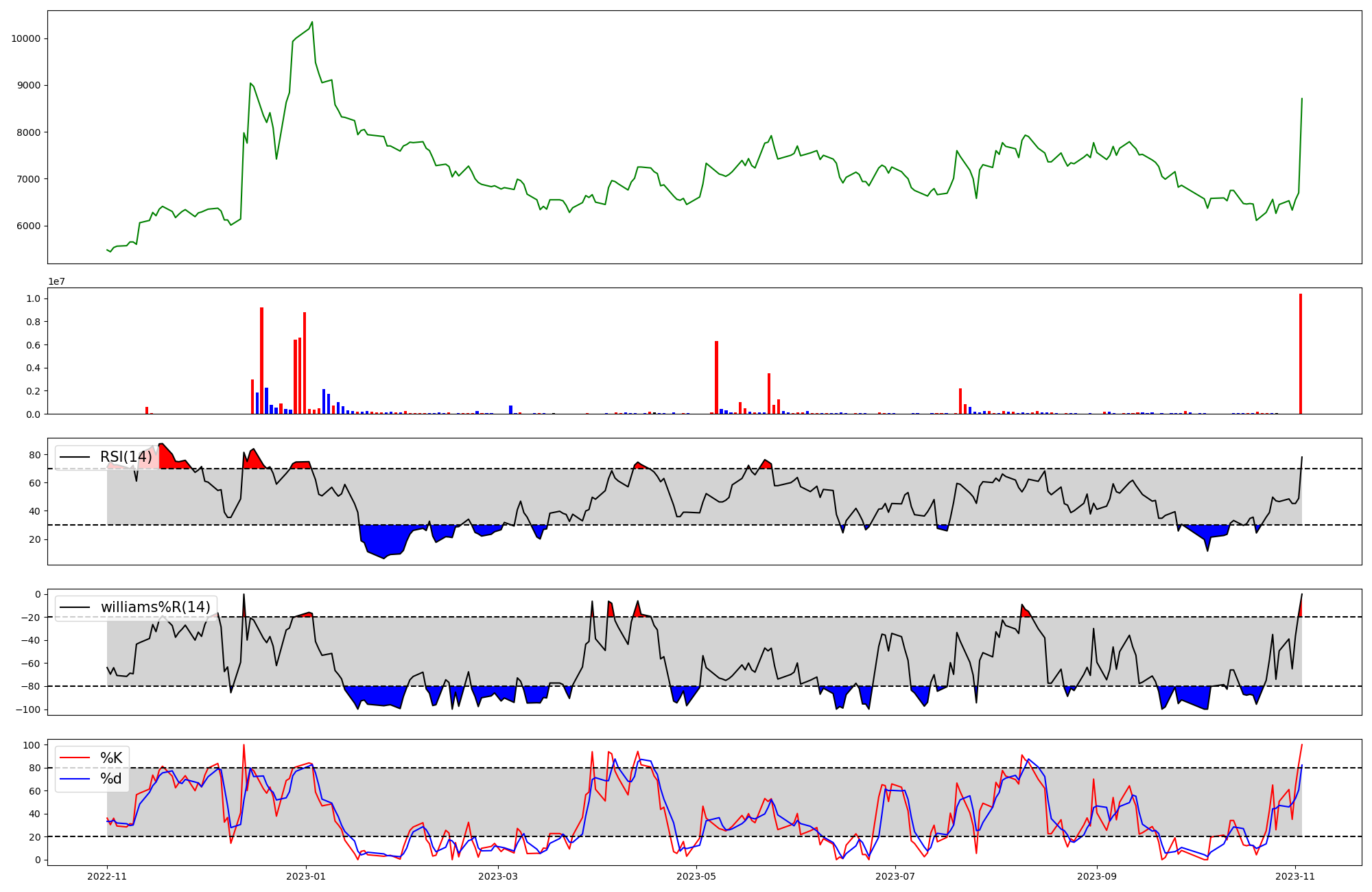Click the RSI(14) legend label
The width and height of the screenshot is (1372, 892).
[x=126, y=457]
